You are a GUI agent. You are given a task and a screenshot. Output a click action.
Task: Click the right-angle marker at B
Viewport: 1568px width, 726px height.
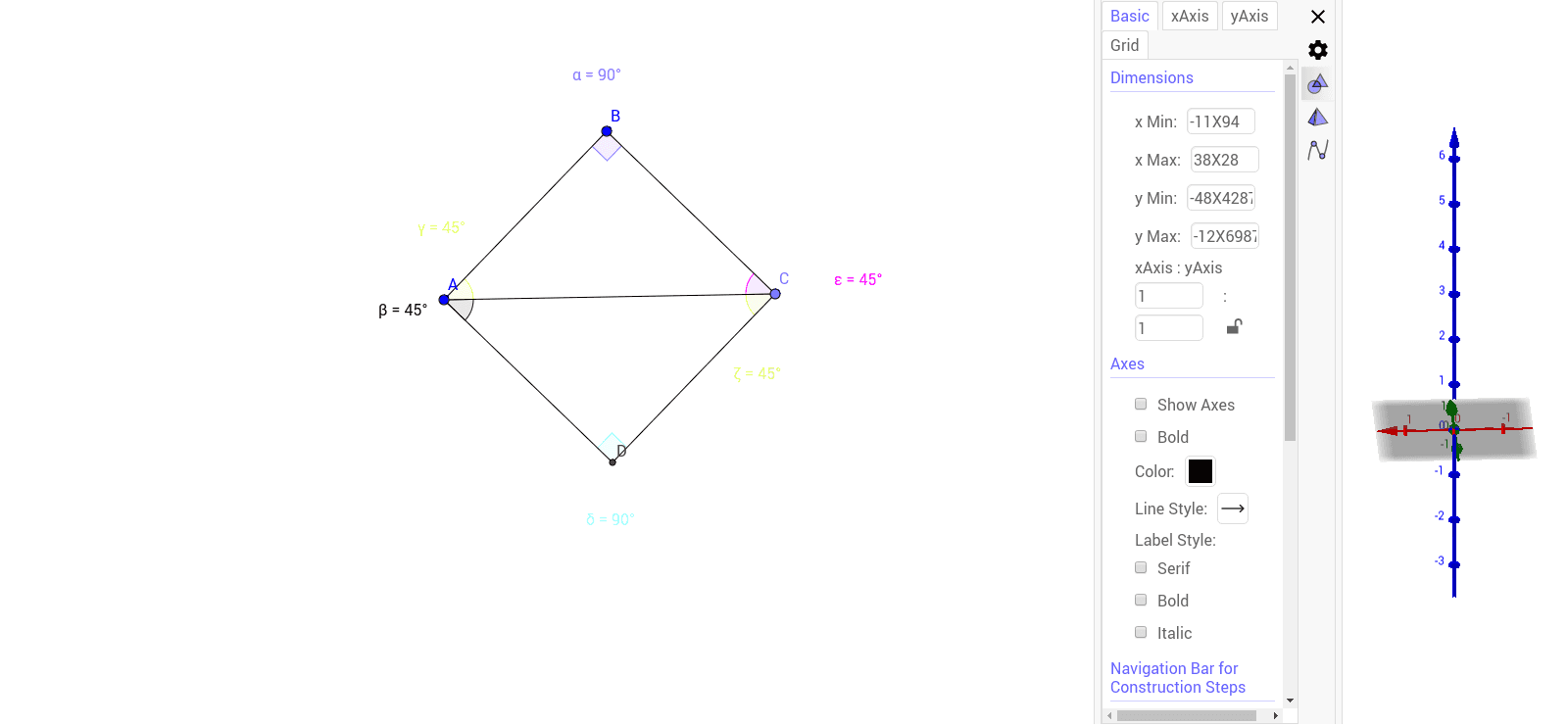click(x=607, y=147)
